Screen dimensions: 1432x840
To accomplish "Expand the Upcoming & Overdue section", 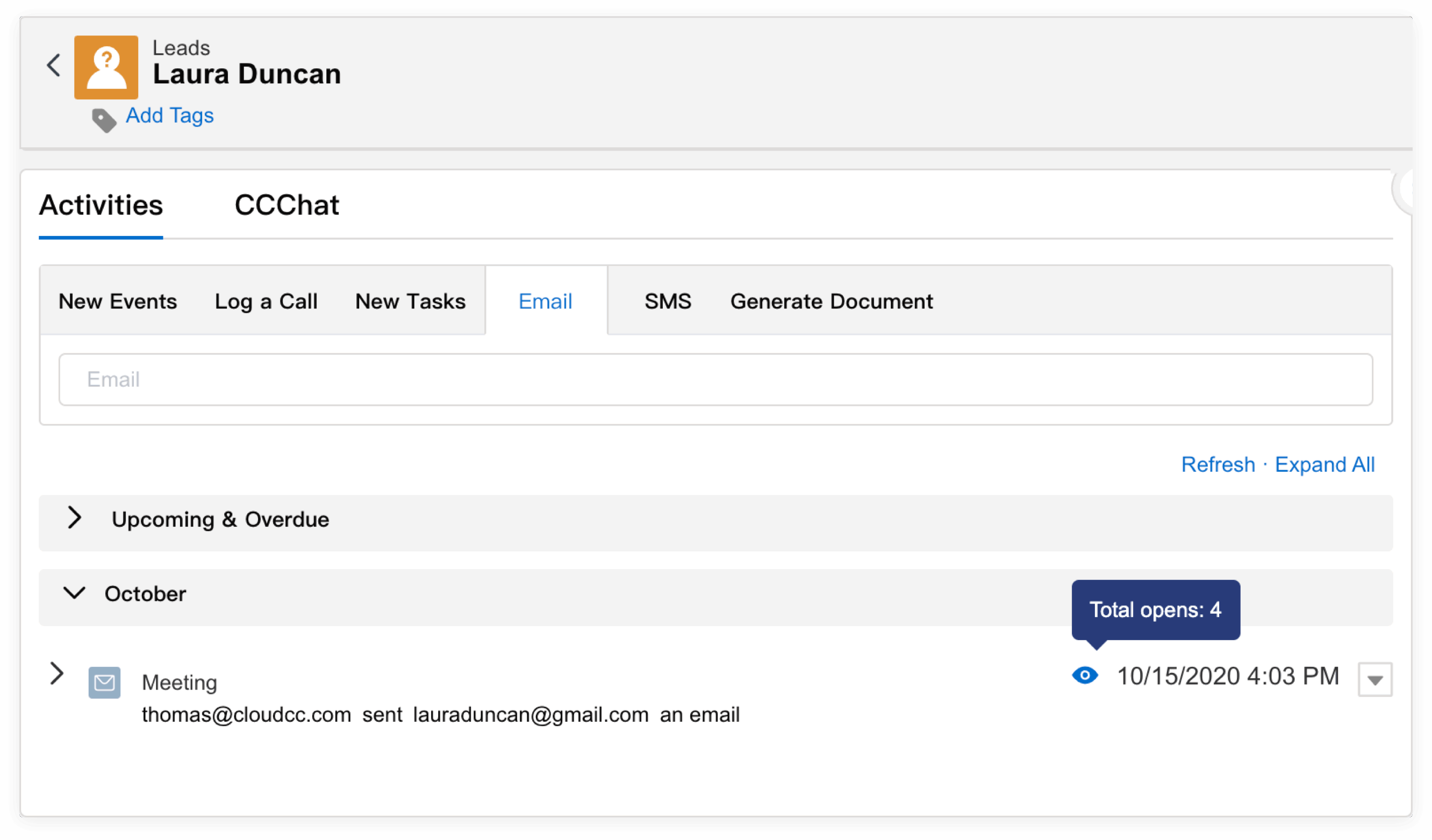I will coord(74,518).
